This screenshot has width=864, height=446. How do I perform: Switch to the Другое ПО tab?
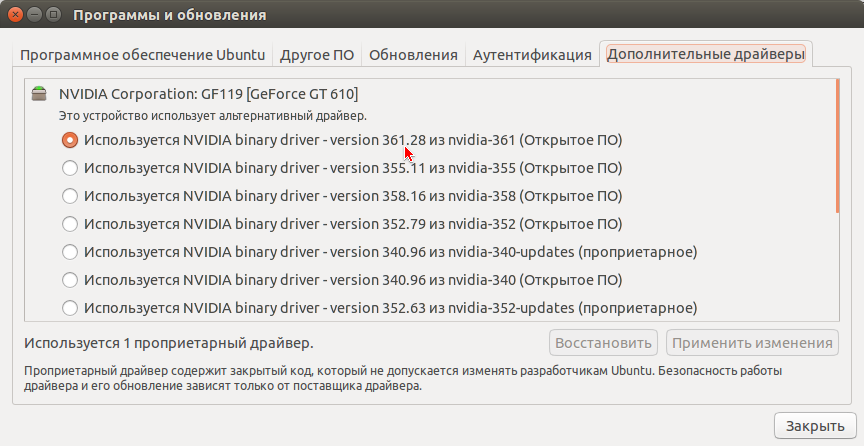(317, 55)
